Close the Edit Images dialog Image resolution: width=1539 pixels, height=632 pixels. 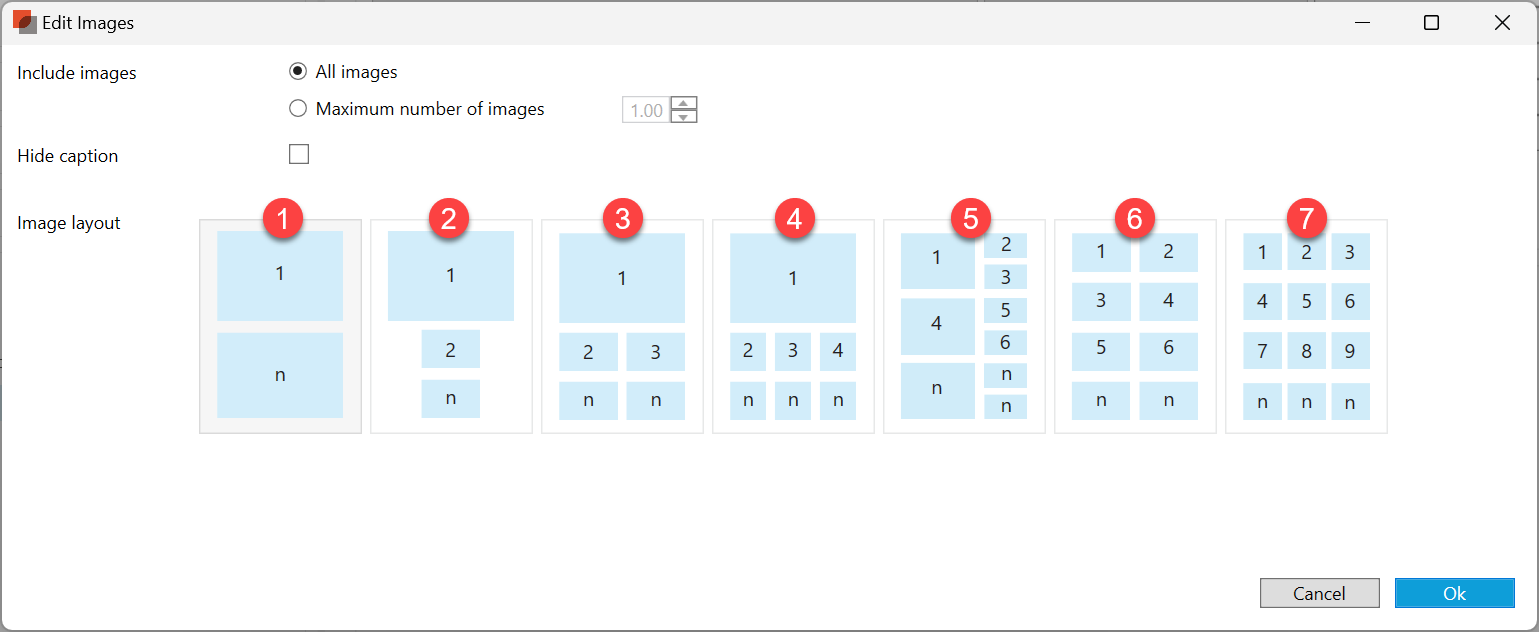tap(1501, 23)
